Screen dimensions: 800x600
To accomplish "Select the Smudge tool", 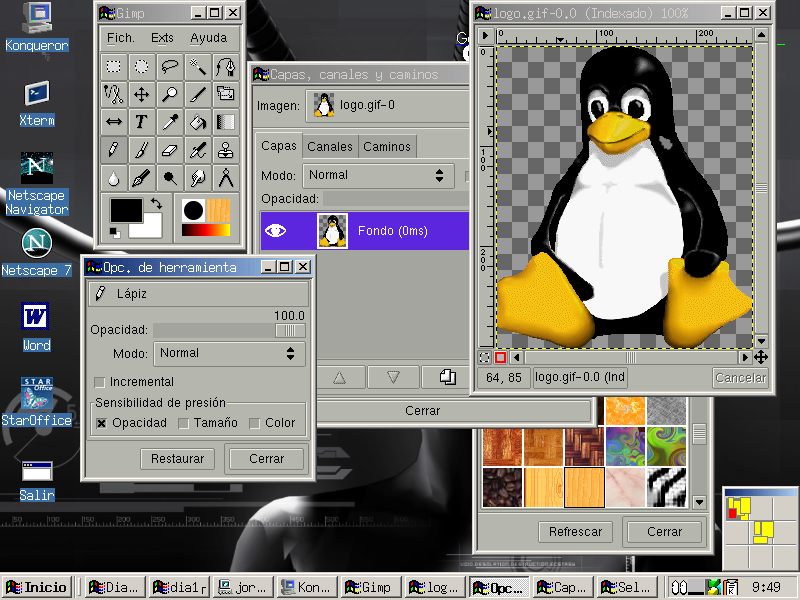I will (x=197, y=178).
